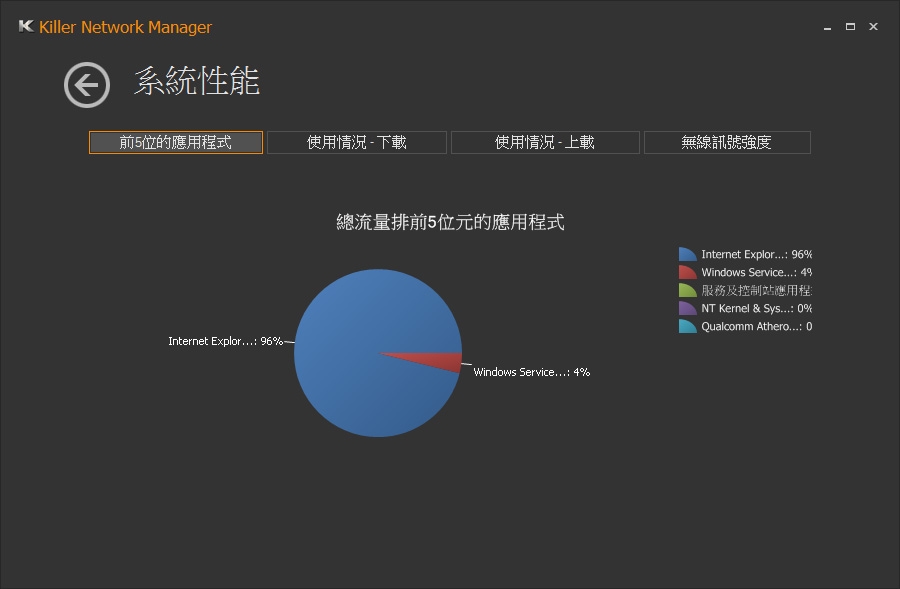The height and width of the screenshot is (589, 900).
Task: Select legend text '服務及控制站應用程'
Action: [757, 290]
